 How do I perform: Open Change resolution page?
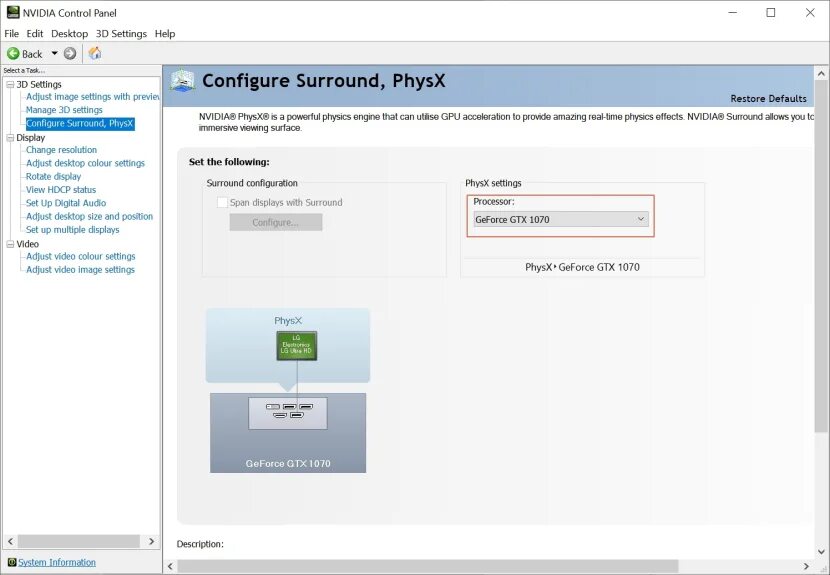61,150
